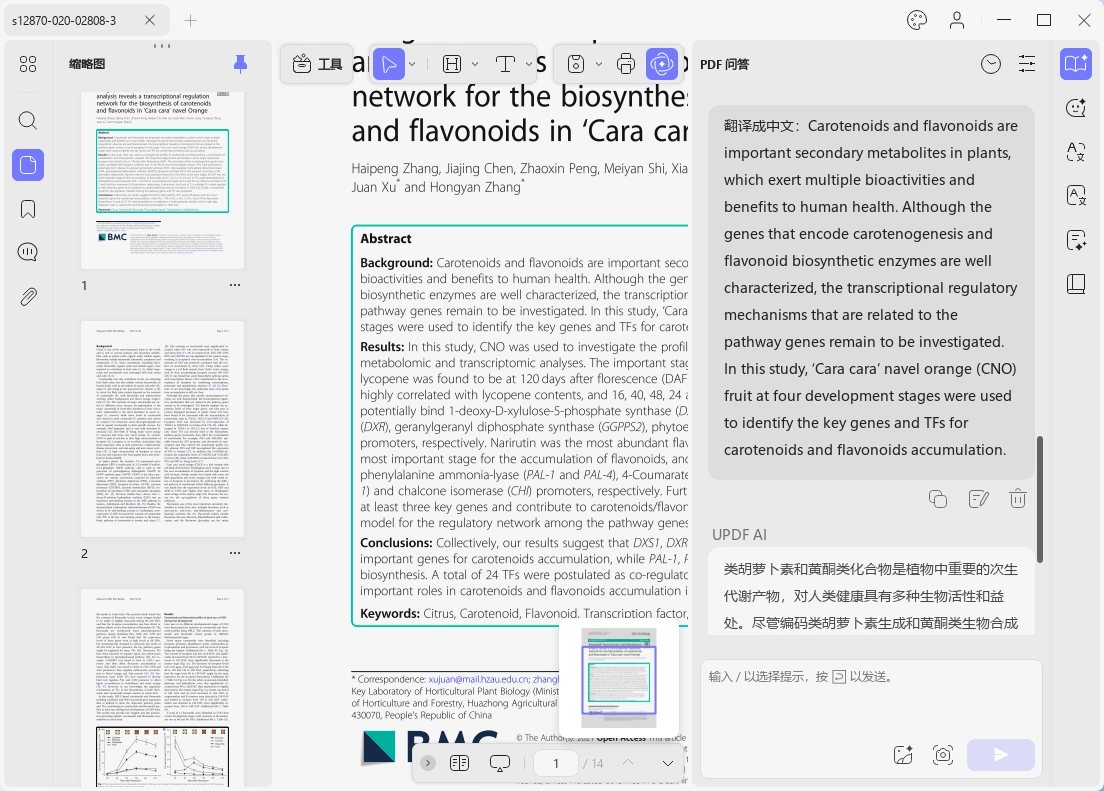Open chat history clock icon

(991, 64)
